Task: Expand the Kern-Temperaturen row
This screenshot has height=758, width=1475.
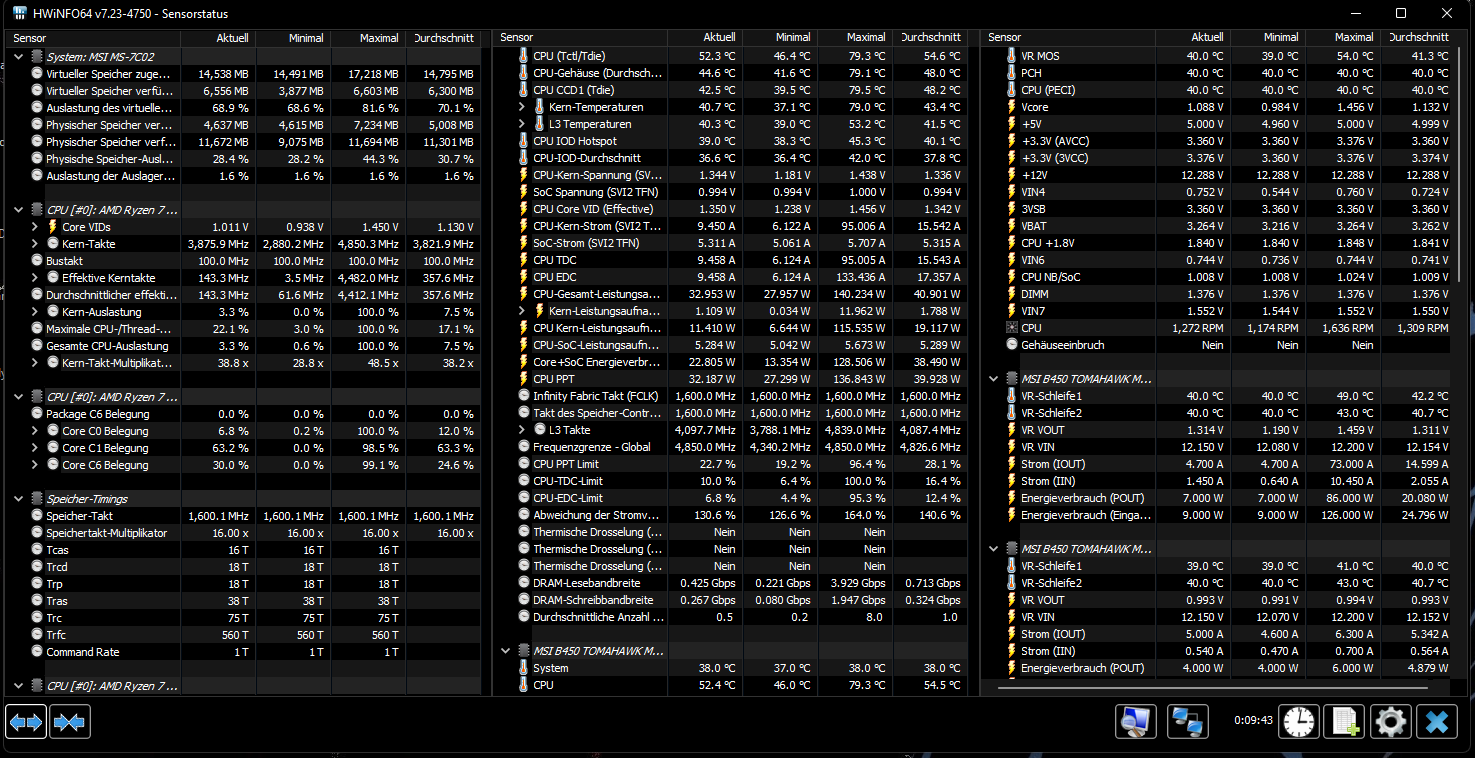Action: tap(522, 107)
